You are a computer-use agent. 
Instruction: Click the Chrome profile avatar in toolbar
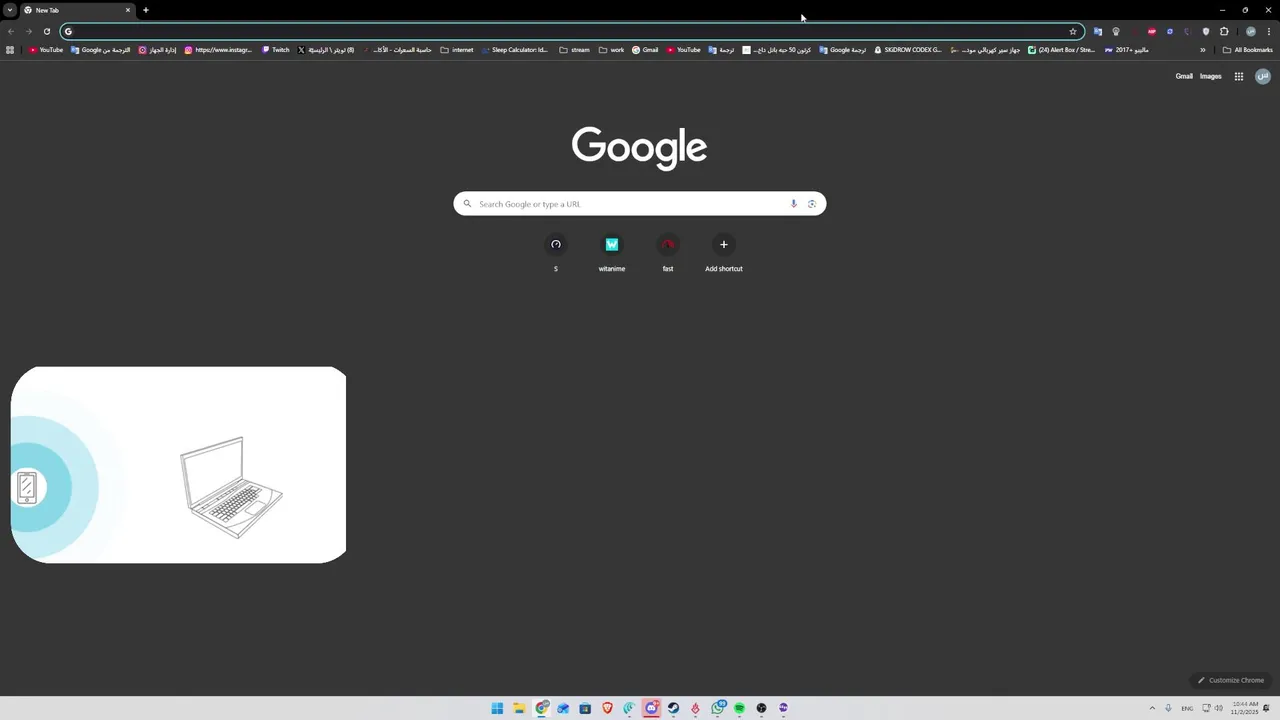1250,31
